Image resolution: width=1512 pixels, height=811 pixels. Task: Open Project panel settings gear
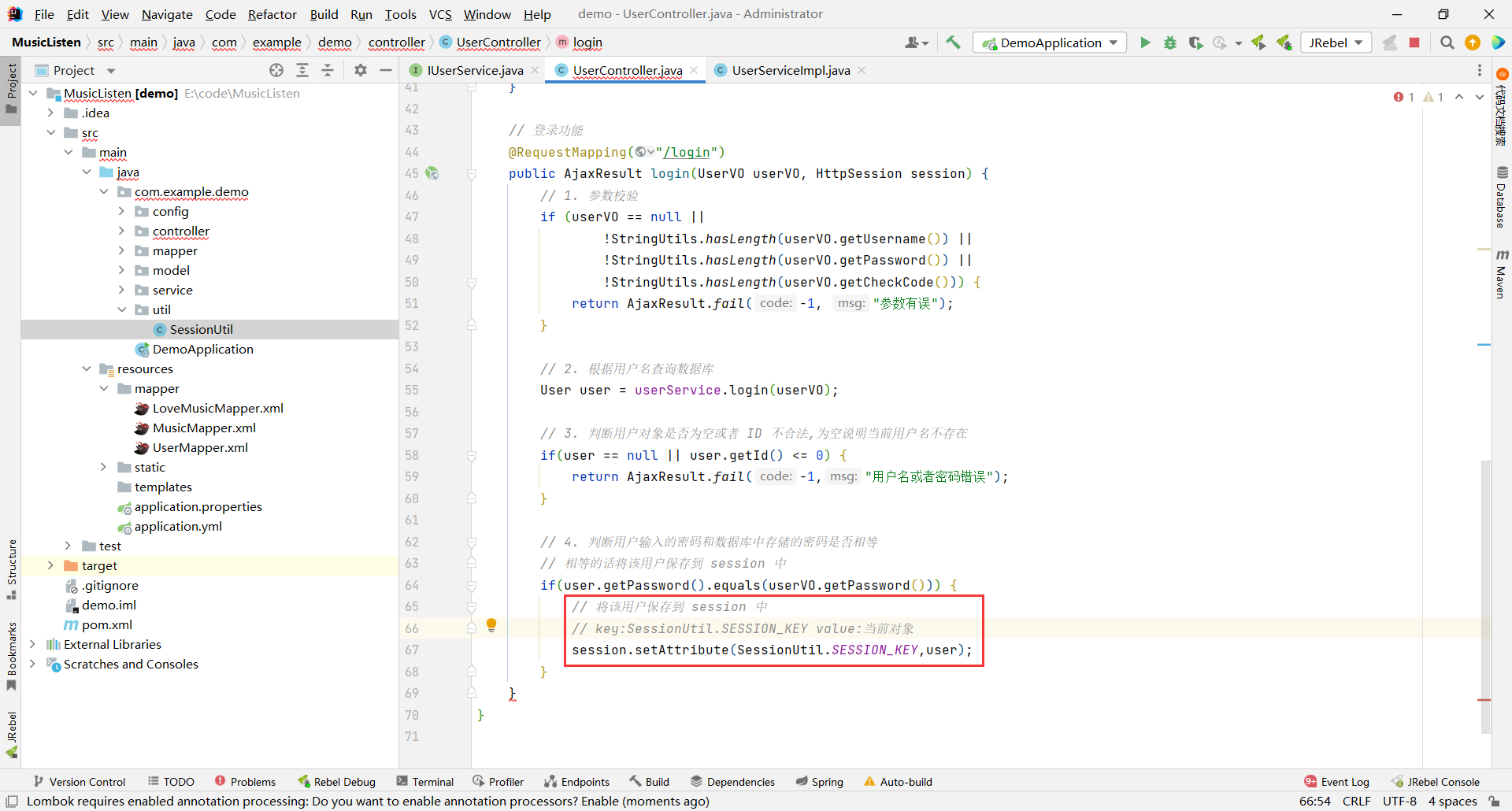tap(361, 70)
